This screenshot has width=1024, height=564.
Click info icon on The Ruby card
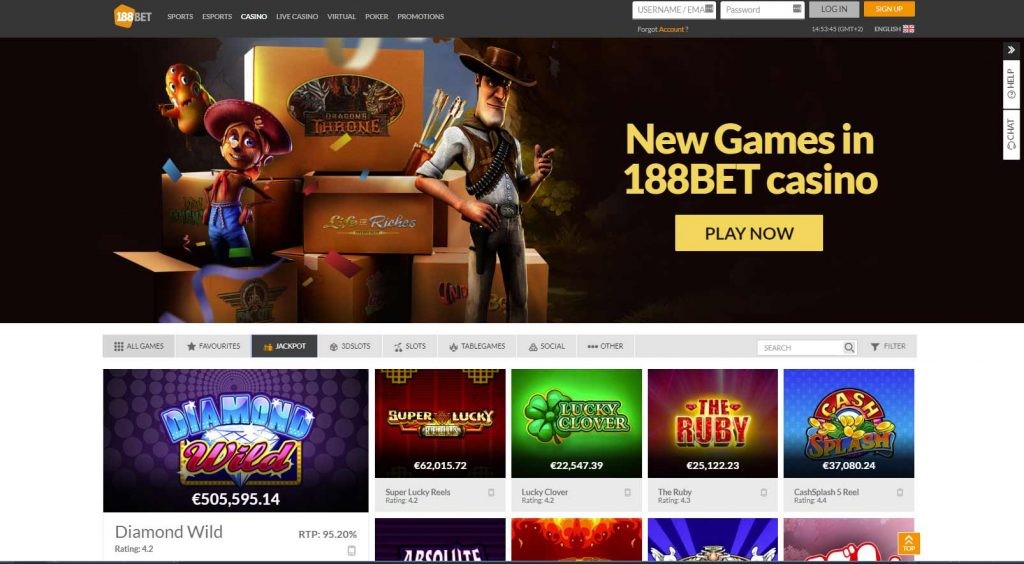(763, 493)
